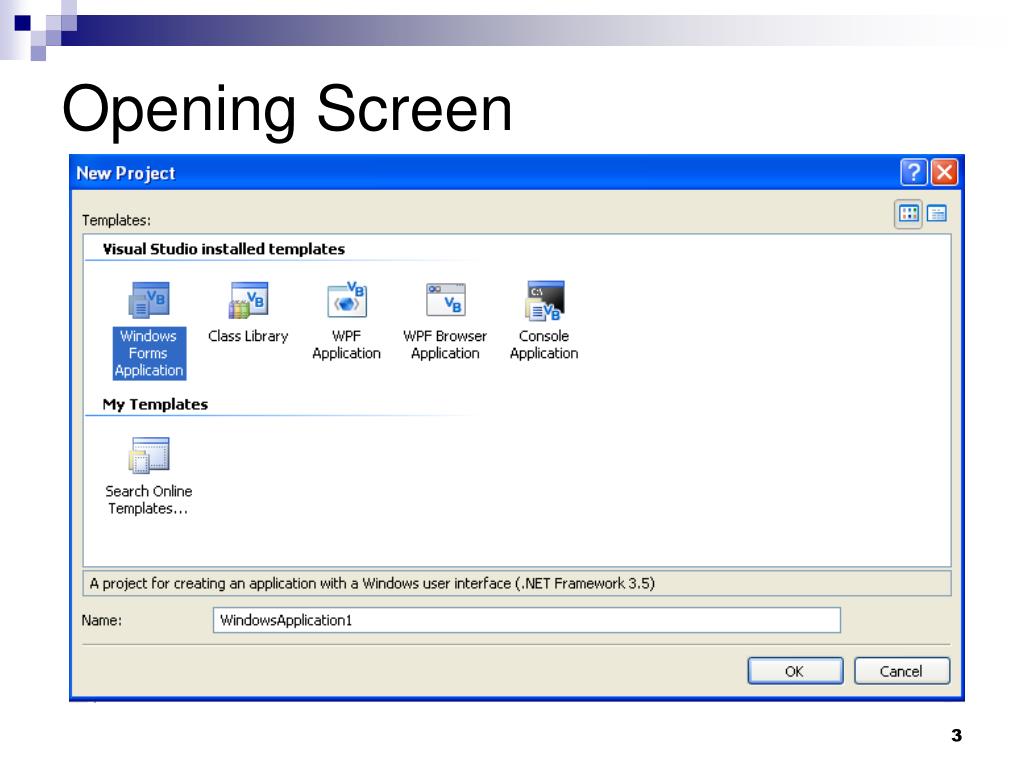Viewport: 1024px width, 768px height.
Task: Click the 'Console Application' label text
Action: 544,345
